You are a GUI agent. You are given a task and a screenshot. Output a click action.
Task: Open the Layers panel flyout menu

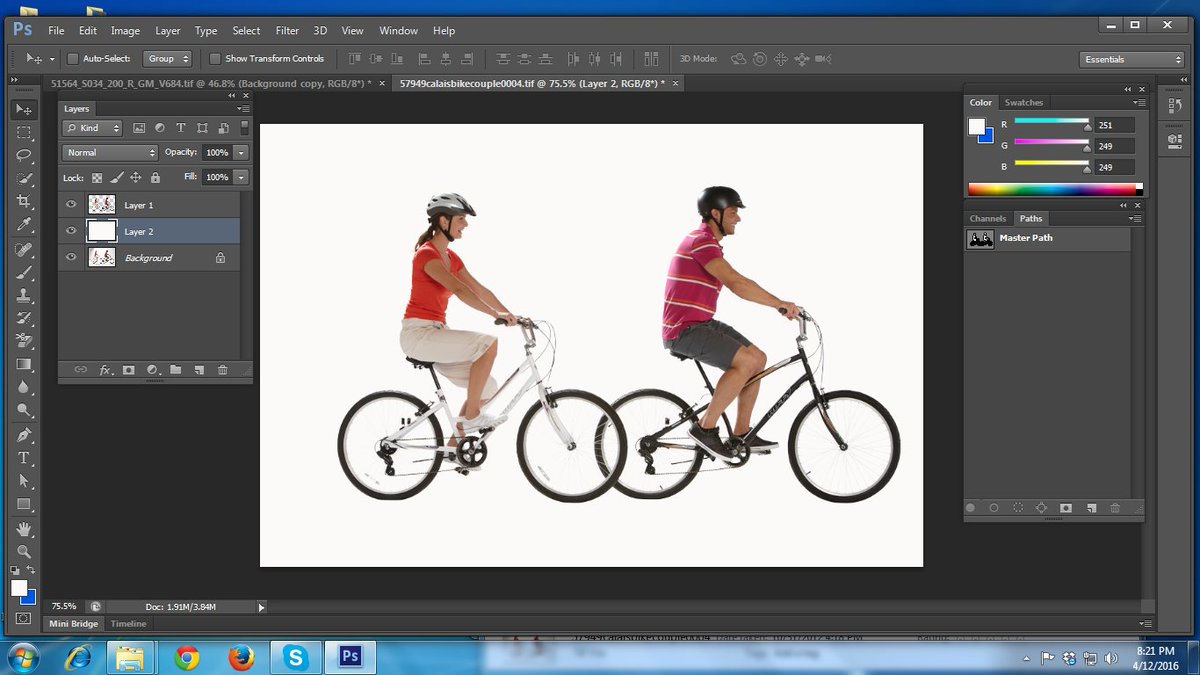click(x=244, y=108)
